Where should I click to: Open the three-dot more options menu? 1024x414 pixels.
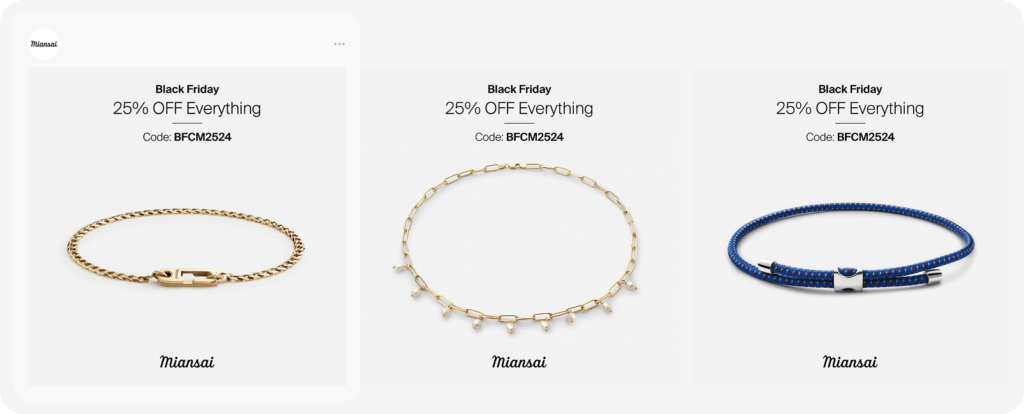(340, 44)
